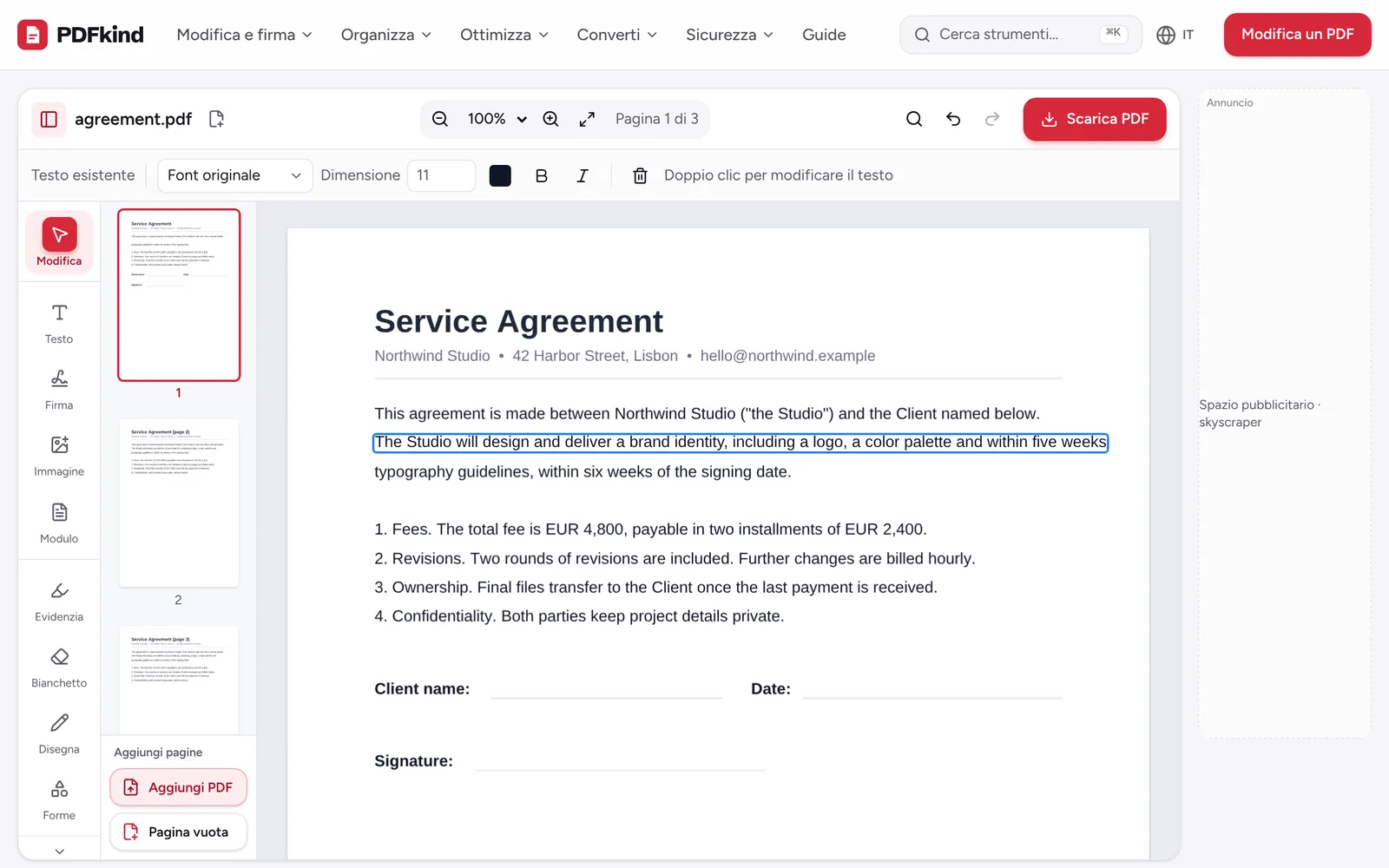The width and height of the screenshot is (1389, 868).
Task: Choose the Evidenzia highlighter tool
Action: tap(59, 602)
